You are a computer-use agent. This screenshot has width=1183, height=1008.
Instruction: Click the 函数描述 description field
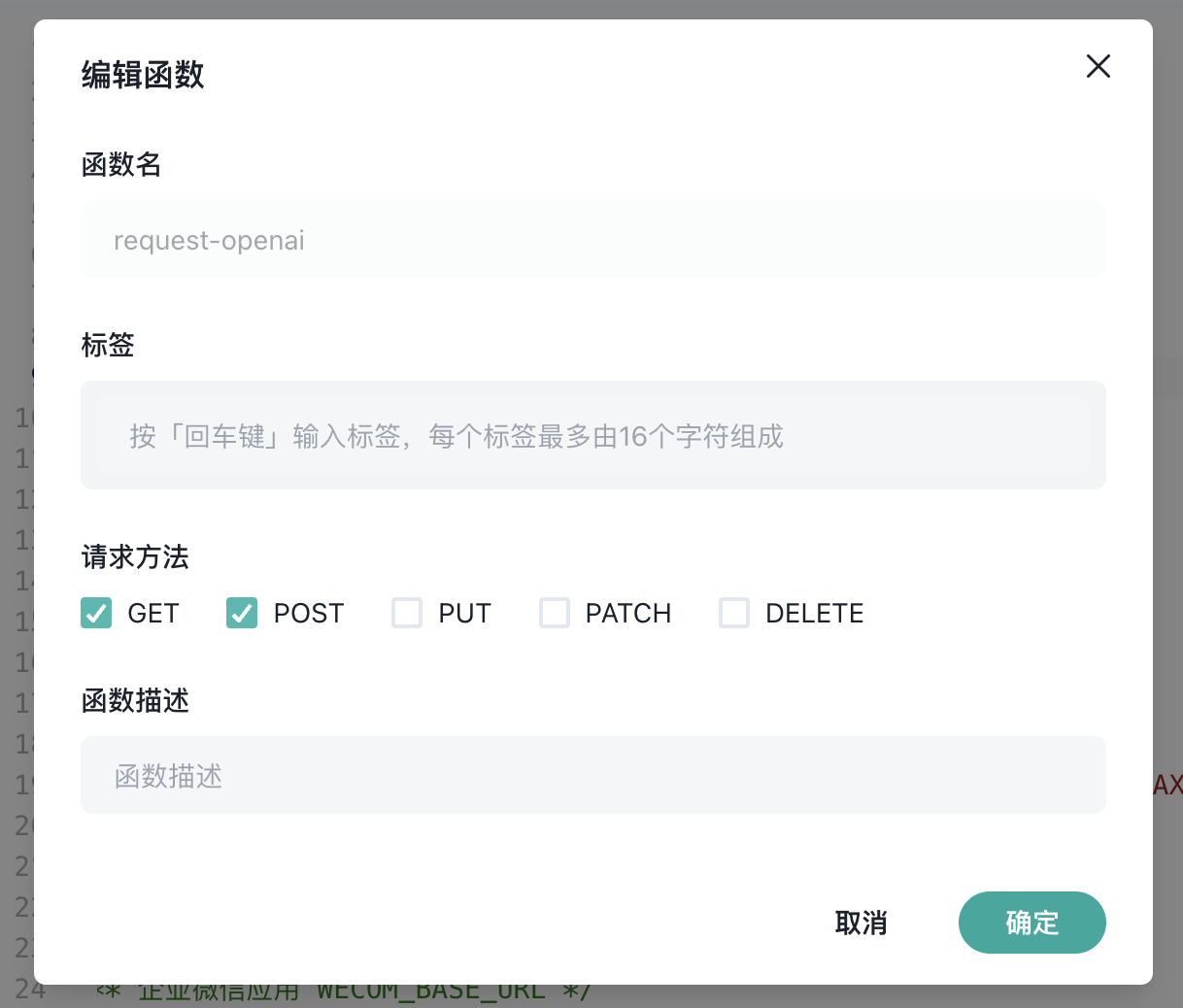coord(592,774)
